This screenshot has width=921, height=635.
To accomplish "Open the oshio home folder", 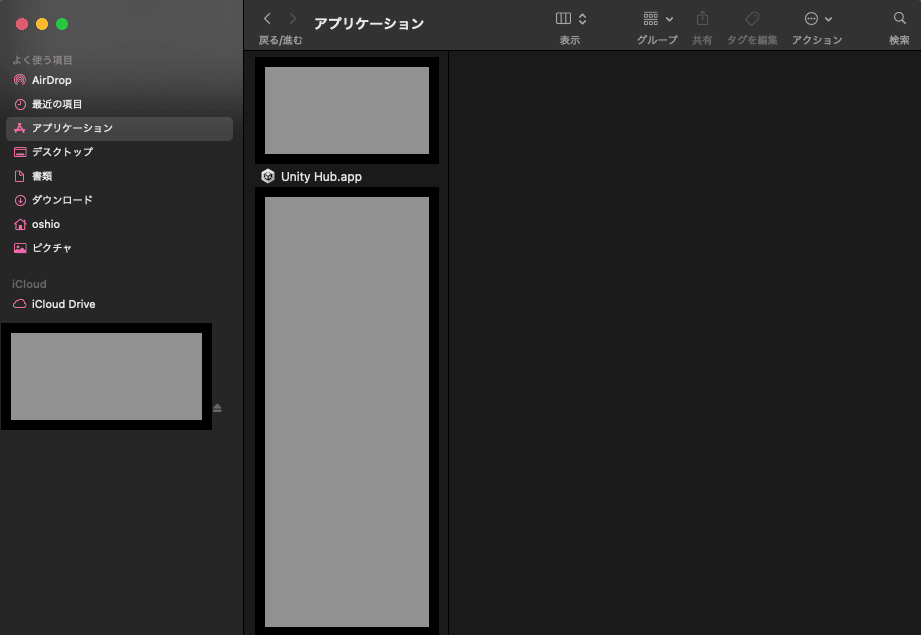I will [119, 224].
